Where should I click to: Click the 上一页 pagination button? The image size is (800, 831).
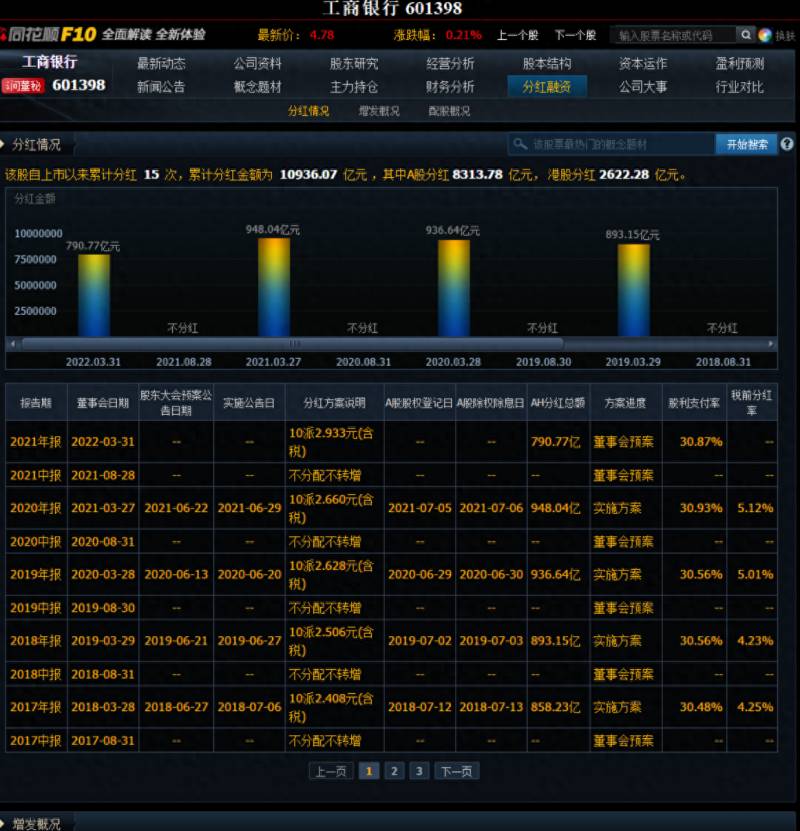point(331,771)
